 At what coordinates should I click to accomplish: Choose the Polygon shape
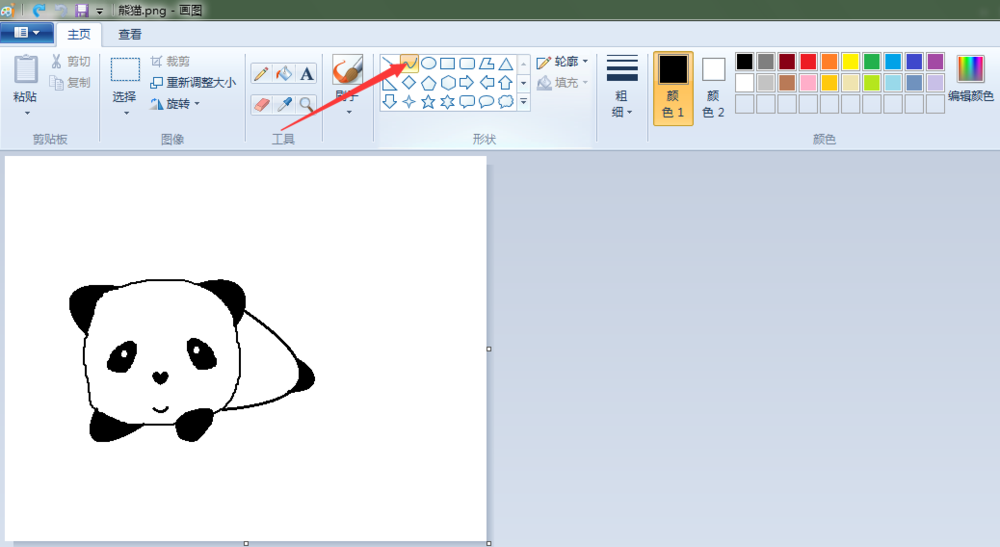tap(486, 63)
